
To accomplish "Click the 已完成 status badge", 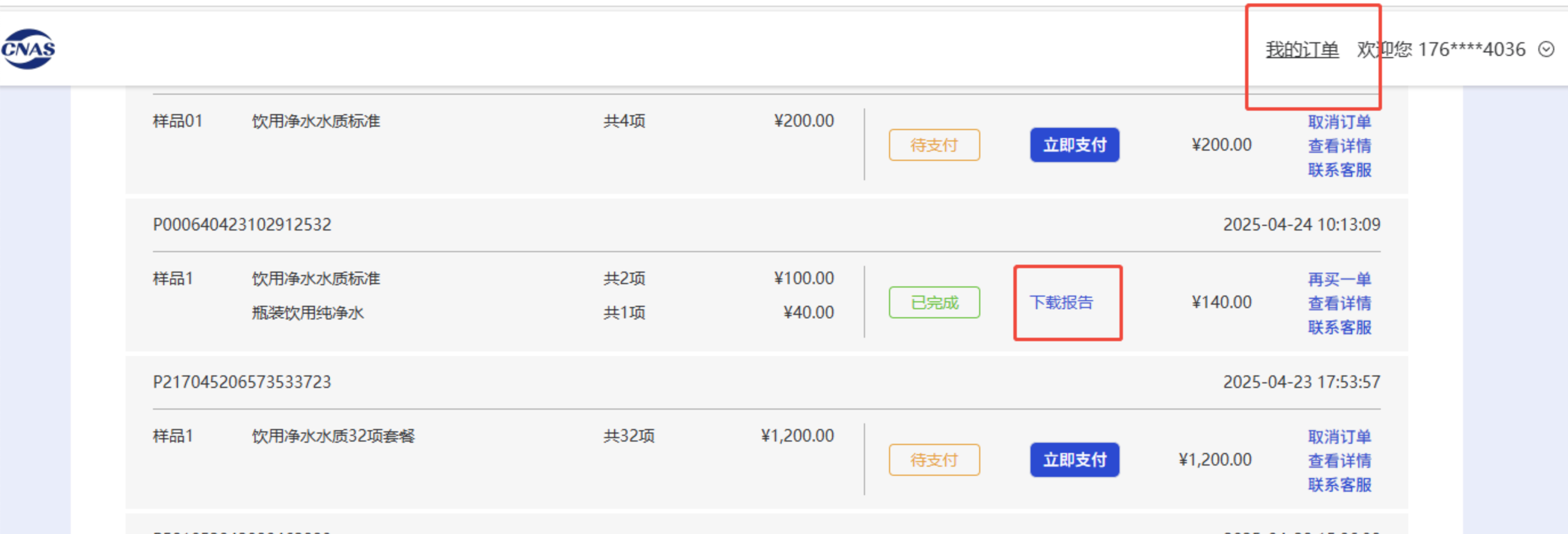I will pos(934,302).
